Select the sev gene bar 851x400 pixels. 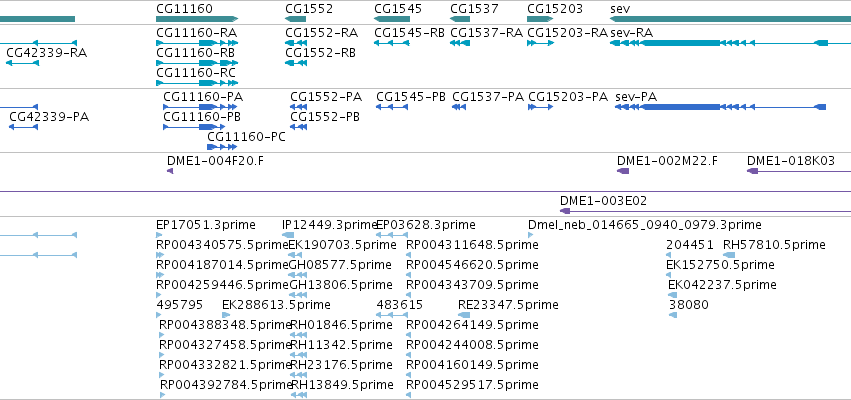click(x=731, y=19)
